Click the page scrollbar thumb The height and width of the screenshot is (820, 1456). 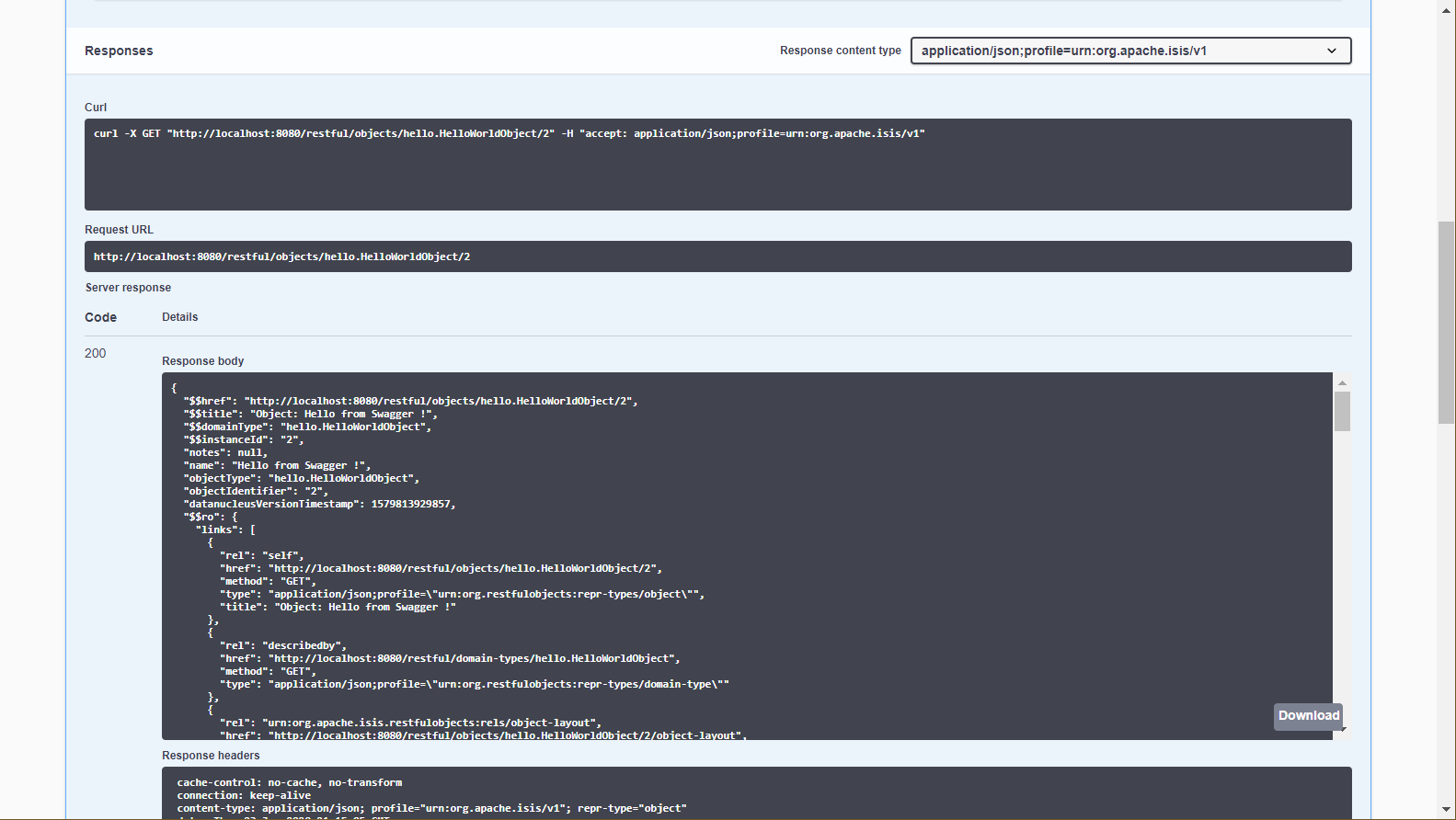1447,322
